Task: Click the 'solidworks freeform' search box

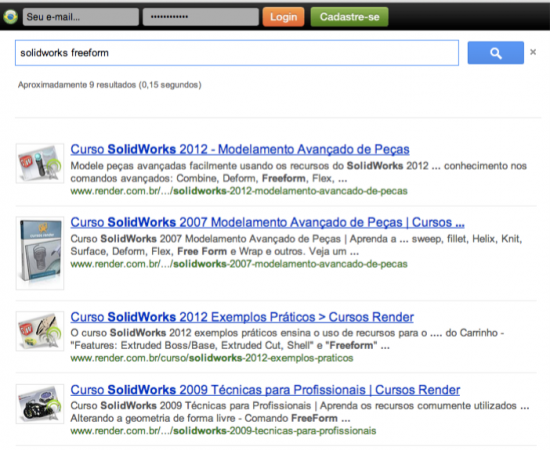Action: click(237, 53)
